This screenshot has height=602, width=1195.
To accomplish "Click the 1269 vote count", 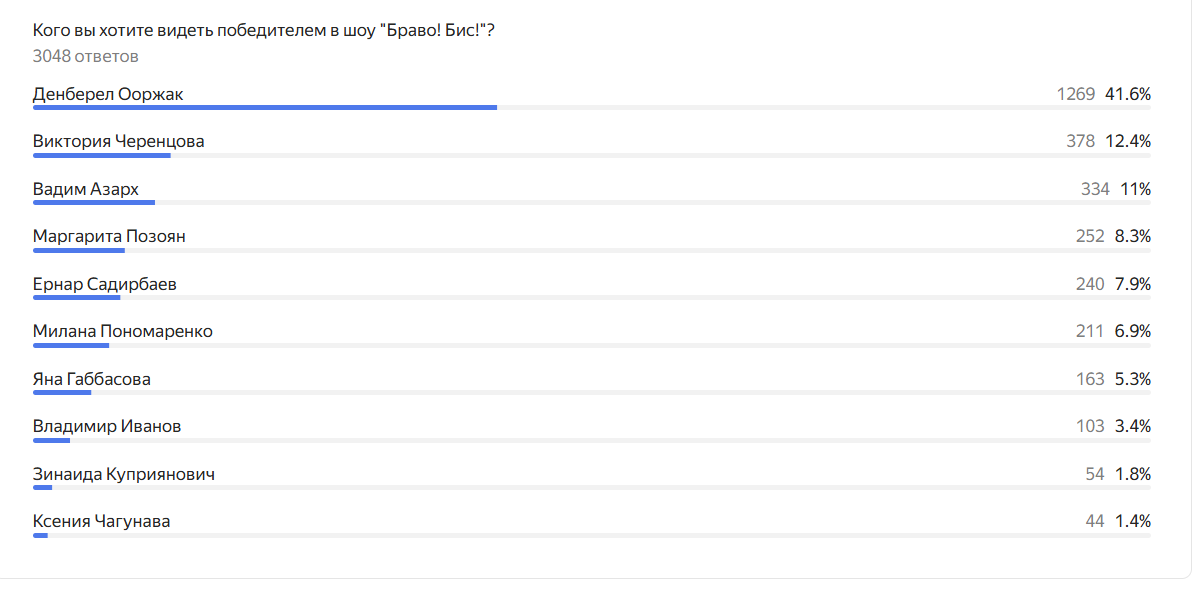I will pos(1076,94).
